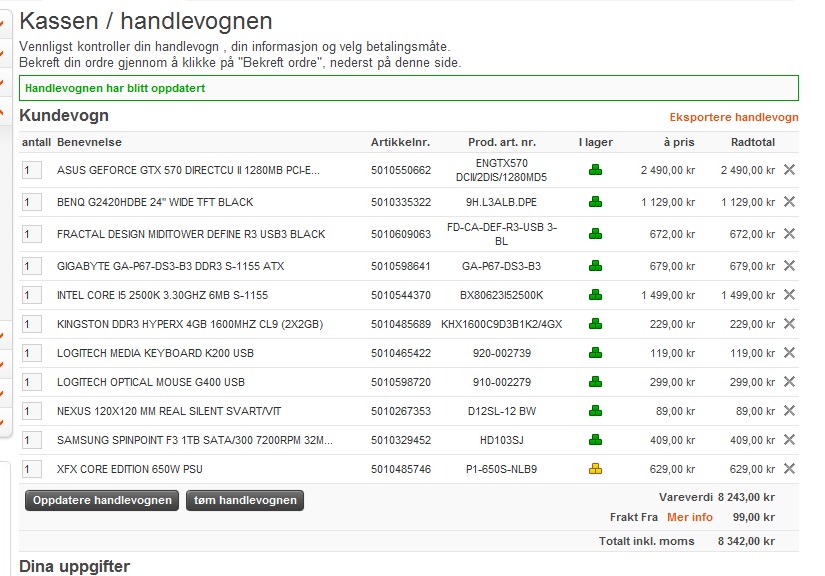
Task: Delete the Fractal Design Define R3 item
Action: [x=789, y=234]
